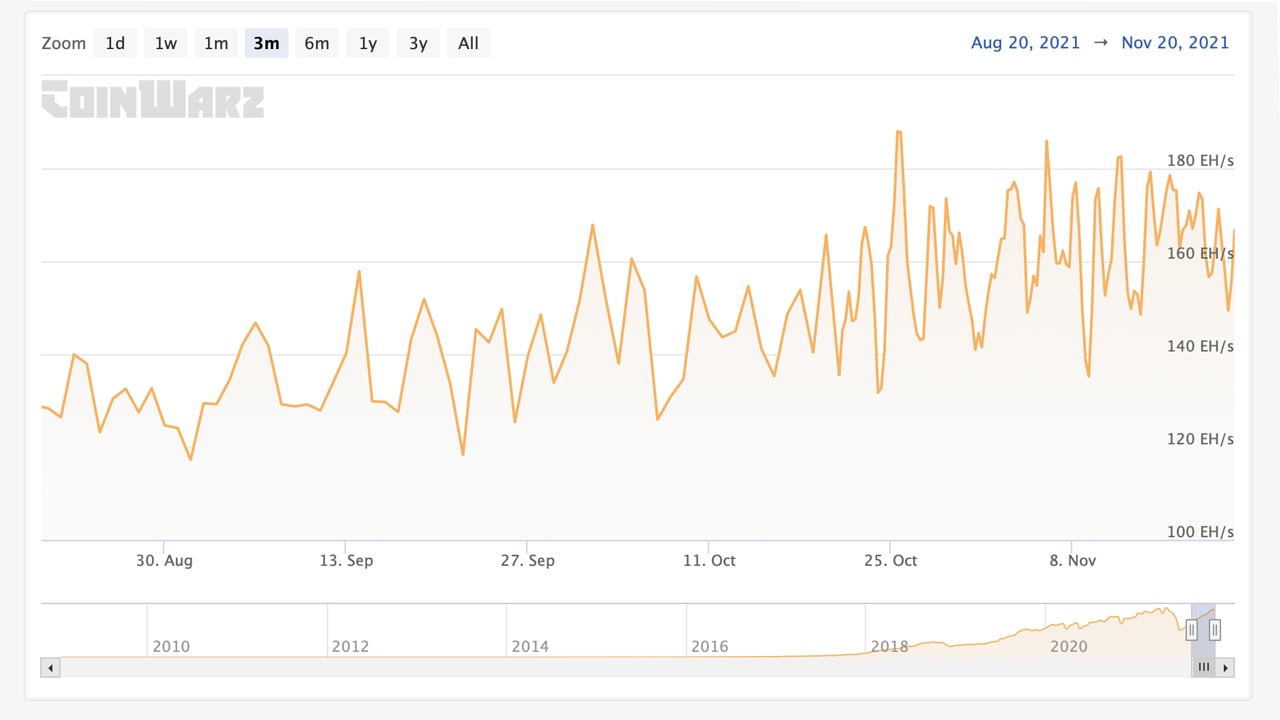This screenshot has height=720, width=1280.
Task: Select the 1d zoom range
Action: tap(115, 43)
